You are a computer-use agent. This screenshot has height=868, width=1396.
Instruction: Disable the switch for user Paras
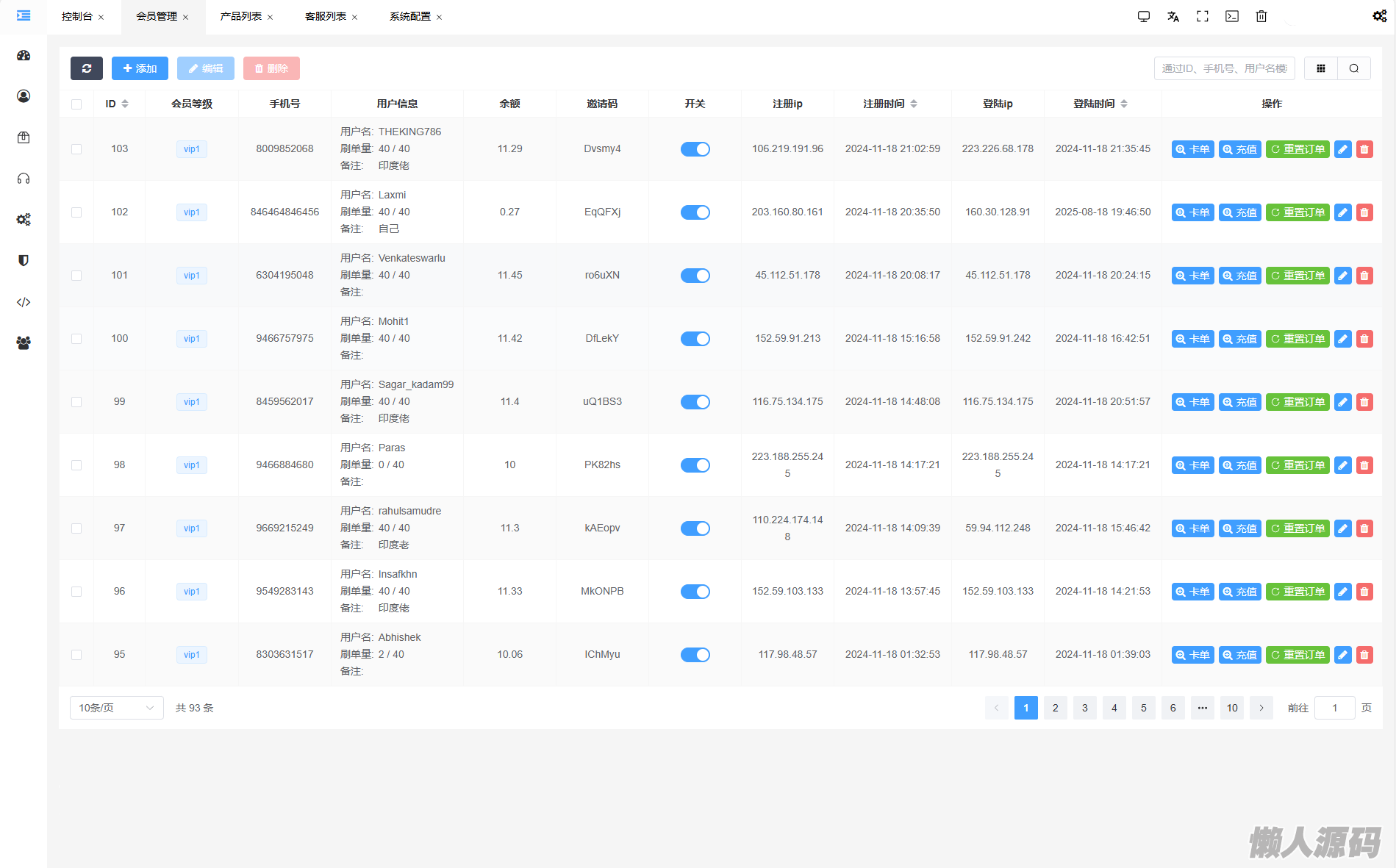point(695,465)
